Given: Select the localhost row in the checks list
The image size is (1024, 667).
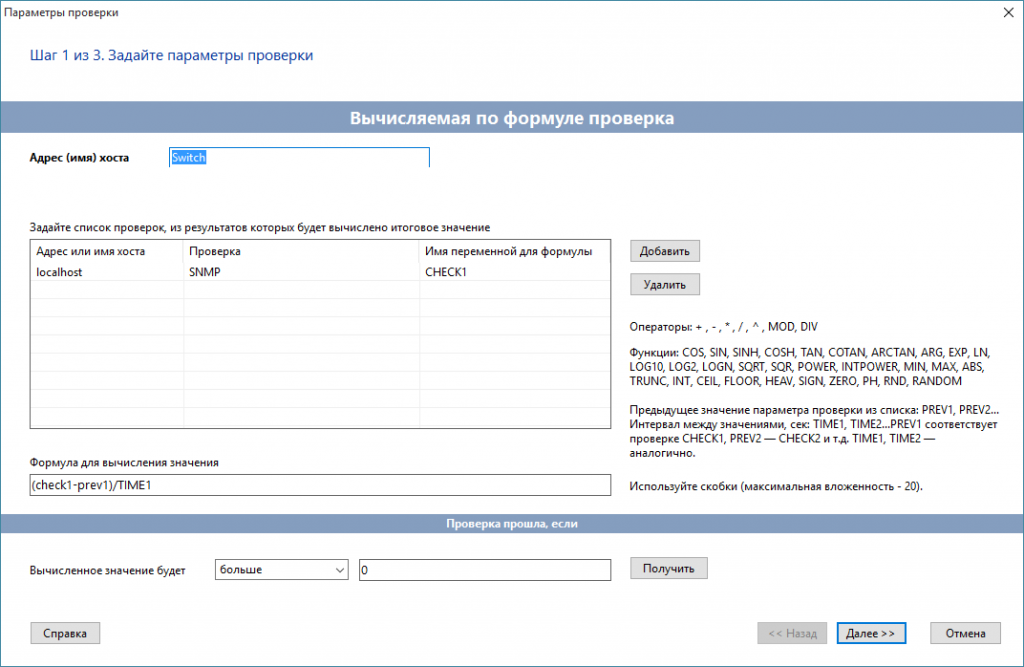Looking at the screenshot, I should [106, 271].
